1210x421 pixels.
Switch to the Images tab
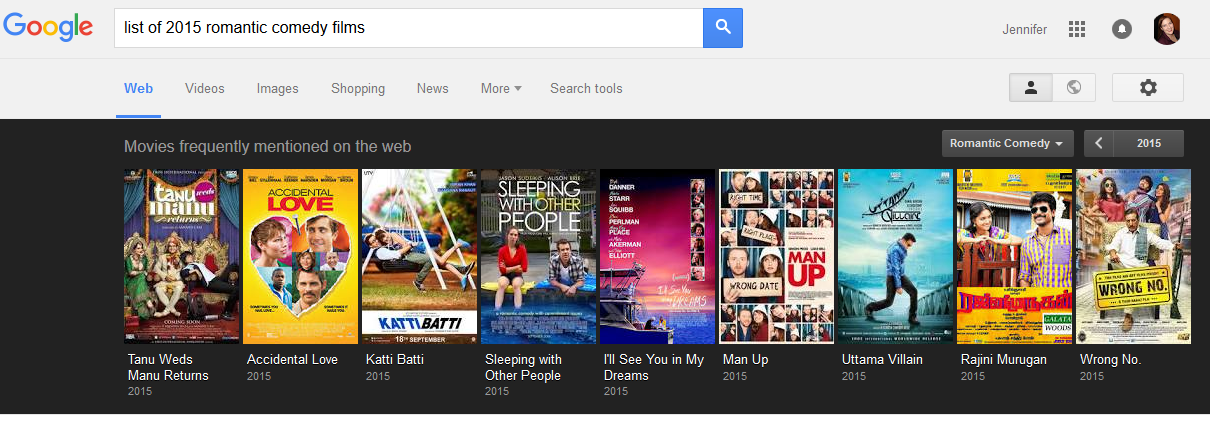[277, 88]
